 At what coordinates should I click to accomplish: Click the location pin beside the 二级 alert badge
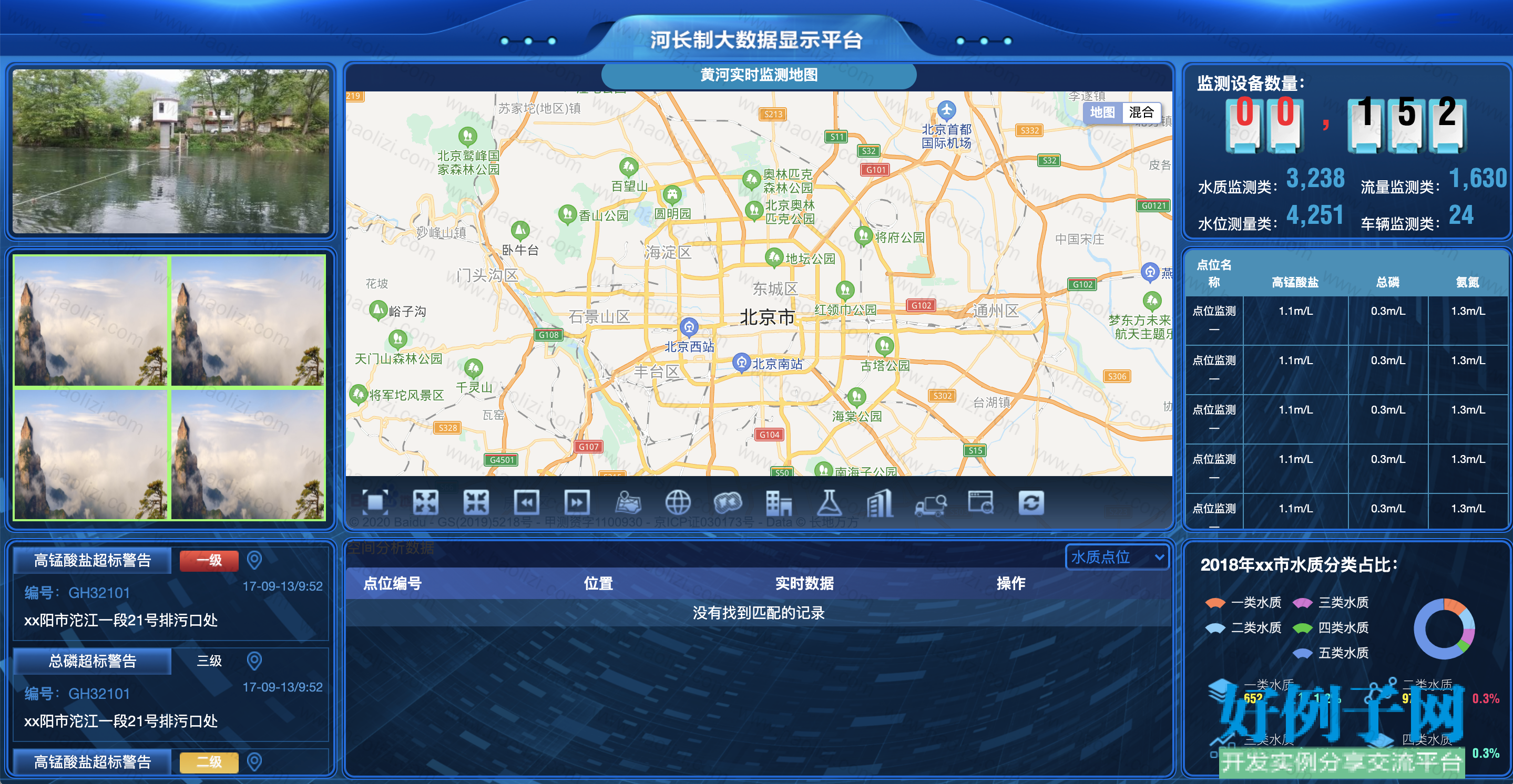point(254,762)
